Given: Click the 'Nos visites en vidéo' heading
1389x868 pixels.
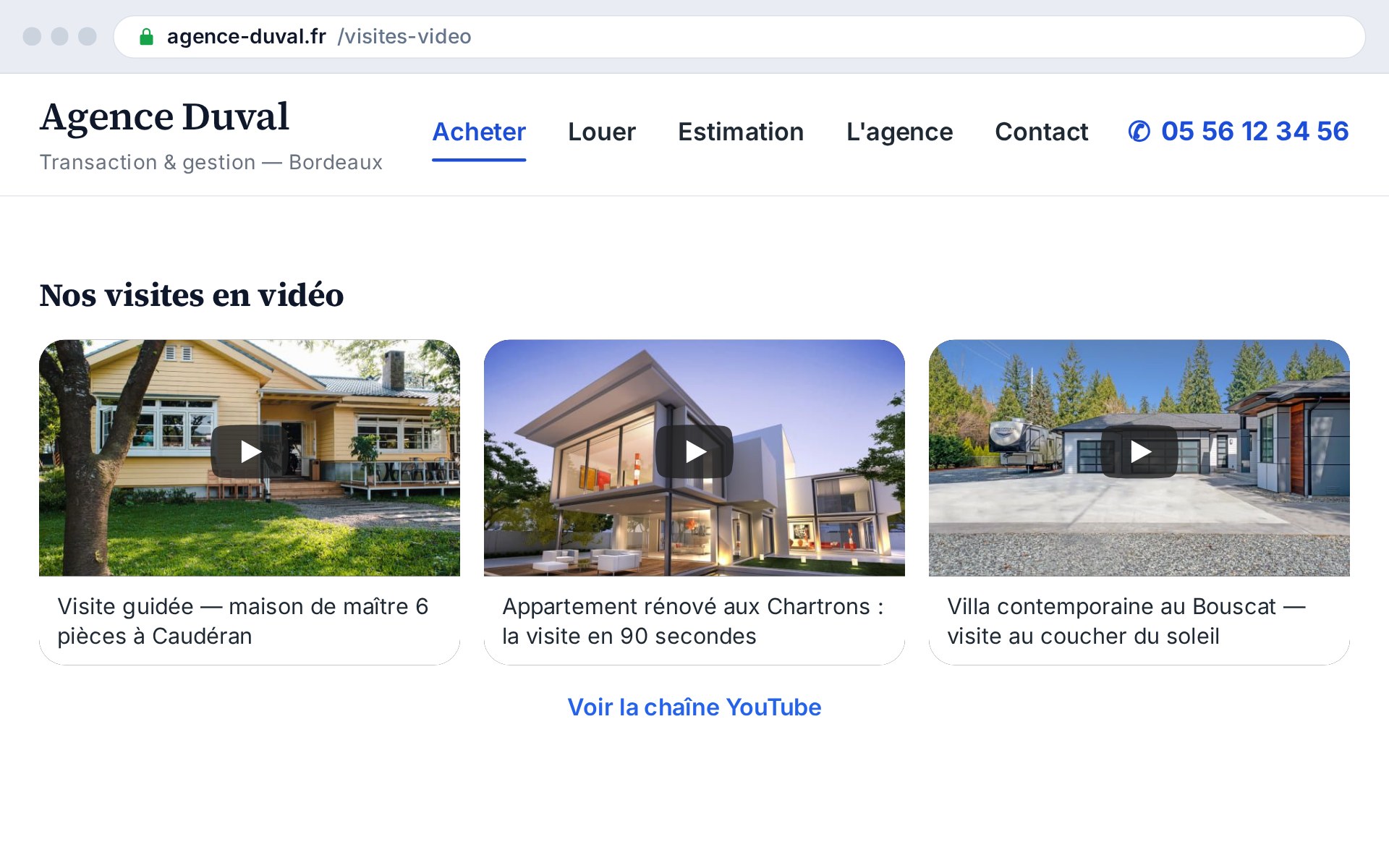Looking at the screenshot, I should tap(192, 295).
